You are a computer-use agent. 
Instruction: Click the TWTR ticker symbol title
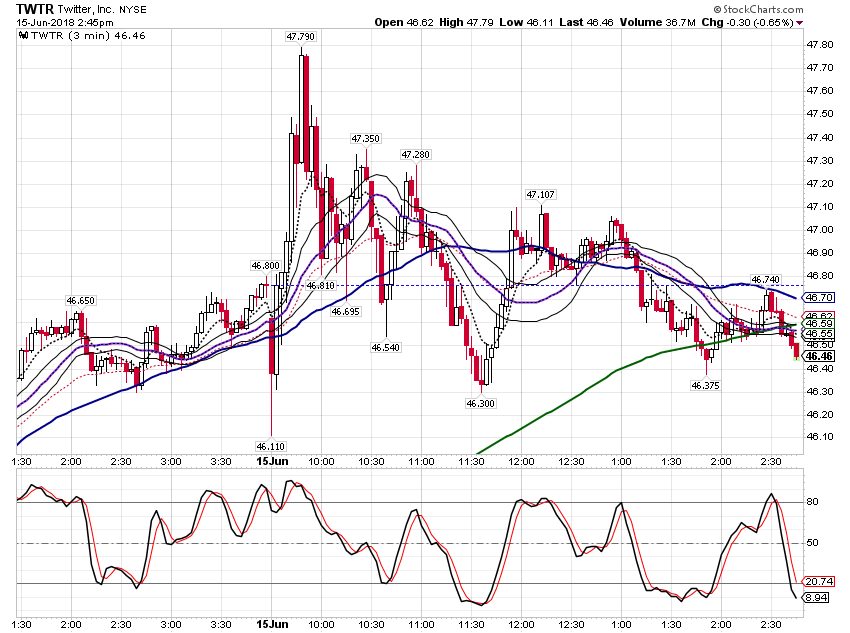tap(35, 9)
